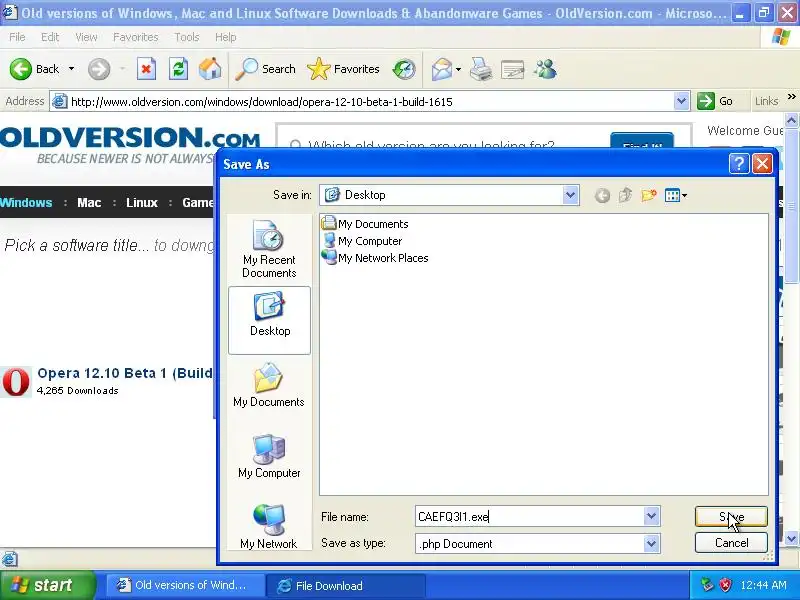Open the History clock icon
The width and height of the screenshot is (800, 600).
pos(404,69)
